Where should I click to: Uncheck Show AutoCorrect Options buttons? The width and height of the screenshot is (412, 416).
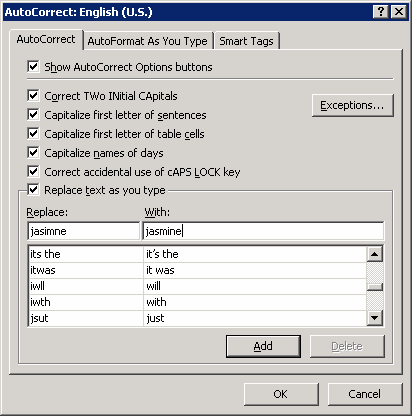(x=33, y=66)
